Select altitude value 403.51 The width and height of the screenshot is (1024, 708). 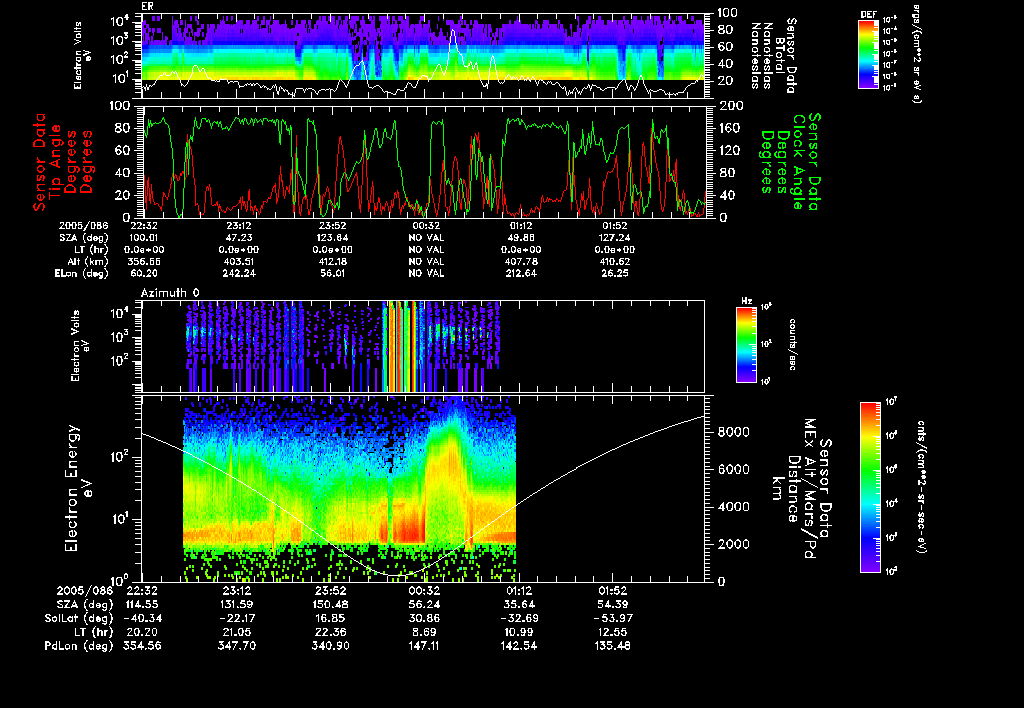point(238,261)
